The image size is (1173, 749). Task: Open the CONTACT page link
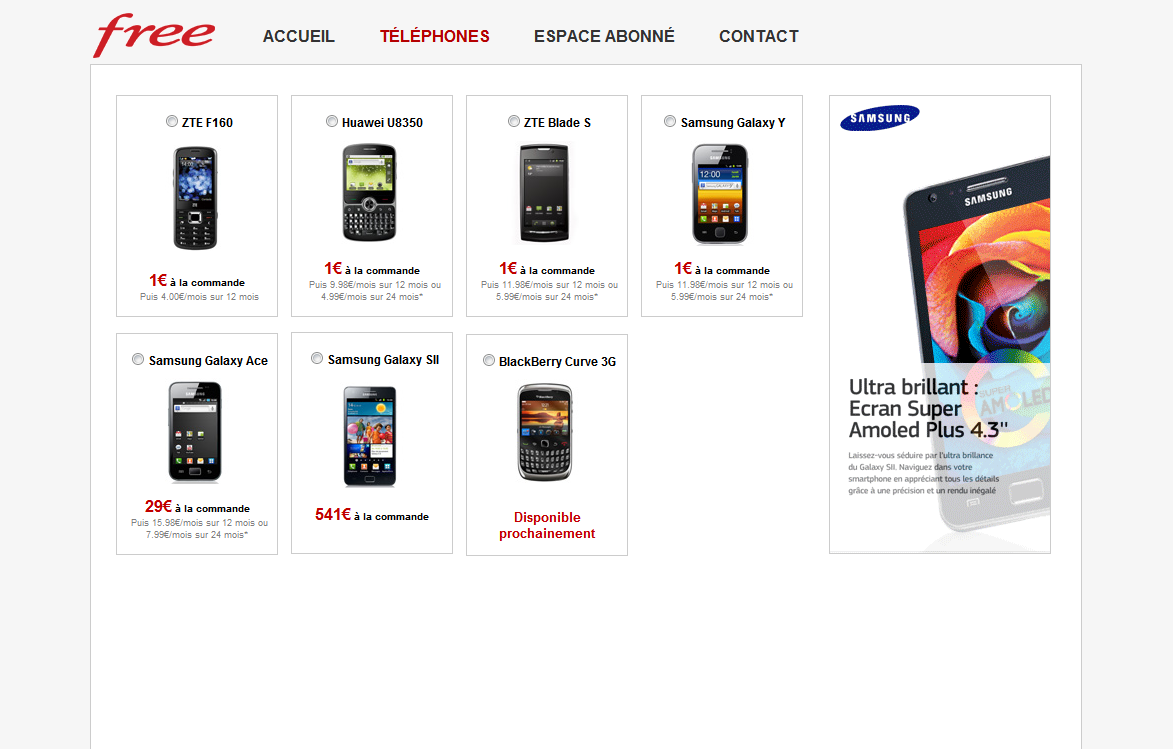[x=759, y=36]
